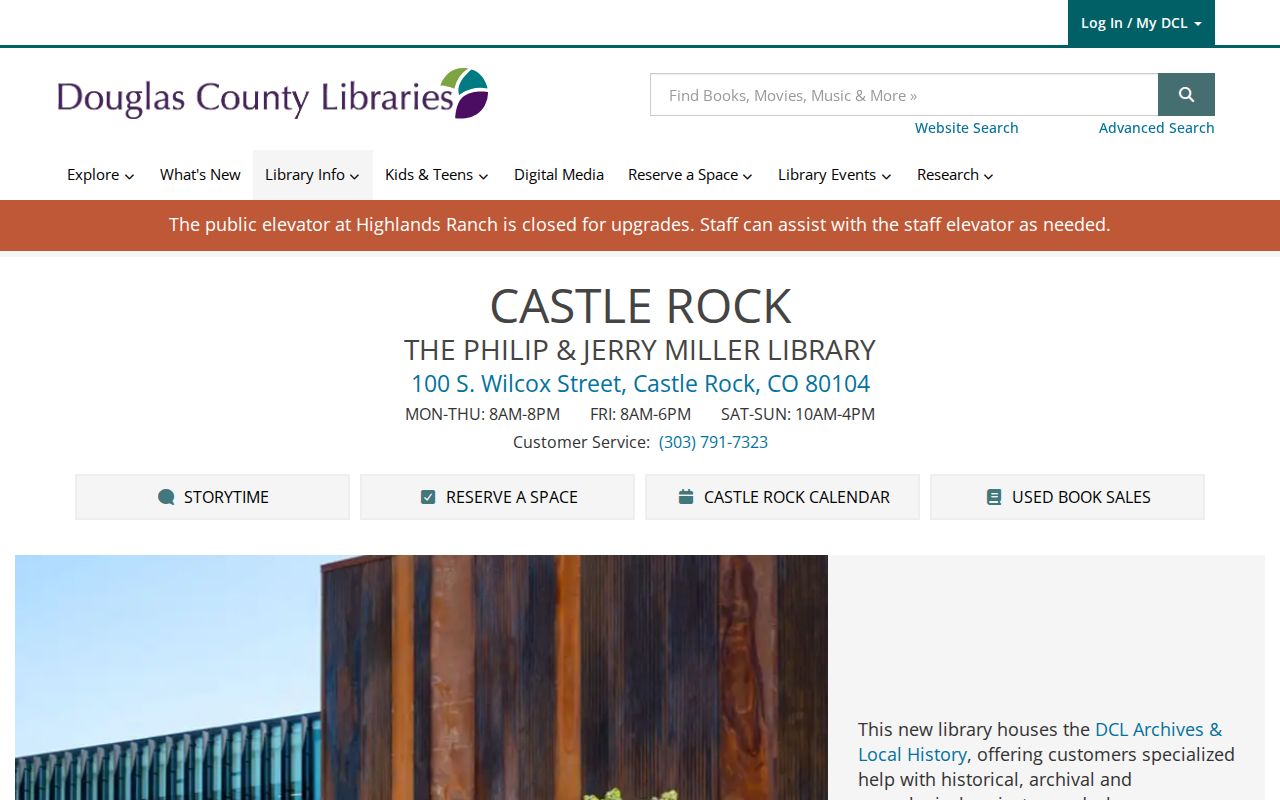Click the MON-THU: 8AM-8PM hours text
This screenshot has width=1280, height=800.
[x=482, y=414]
